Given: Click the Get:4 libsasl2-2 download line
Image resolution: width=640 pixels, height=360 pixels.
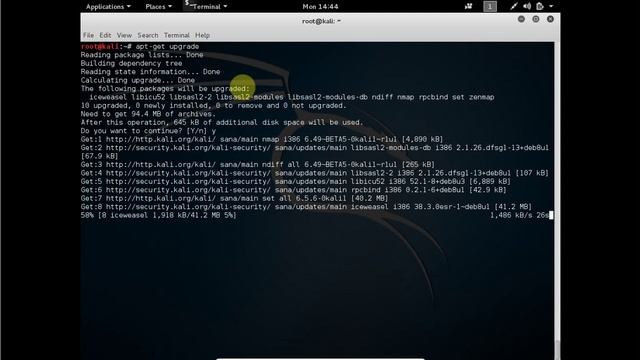Looking at the screenshot, I should pos(315,173).
